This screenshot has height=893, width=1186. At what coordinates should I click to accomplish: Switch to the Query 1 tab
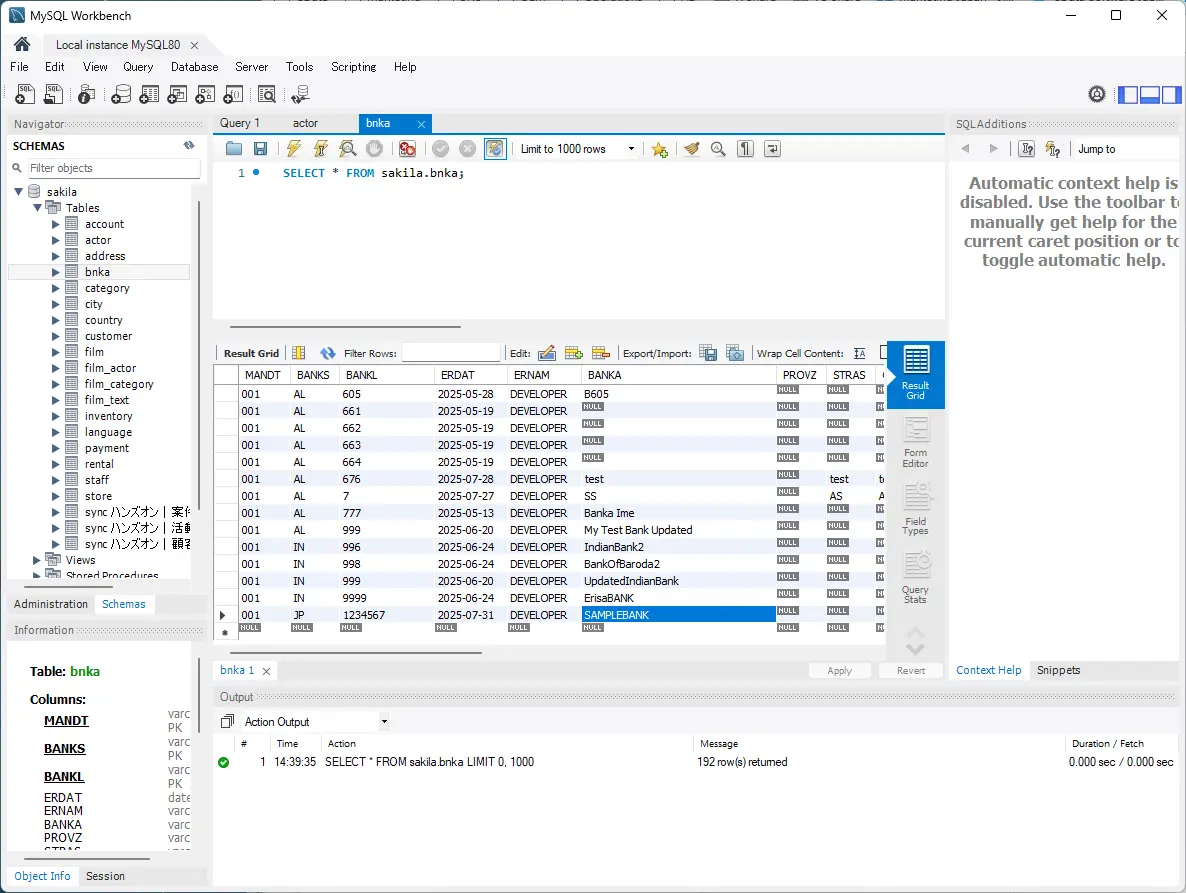(240, 123)
